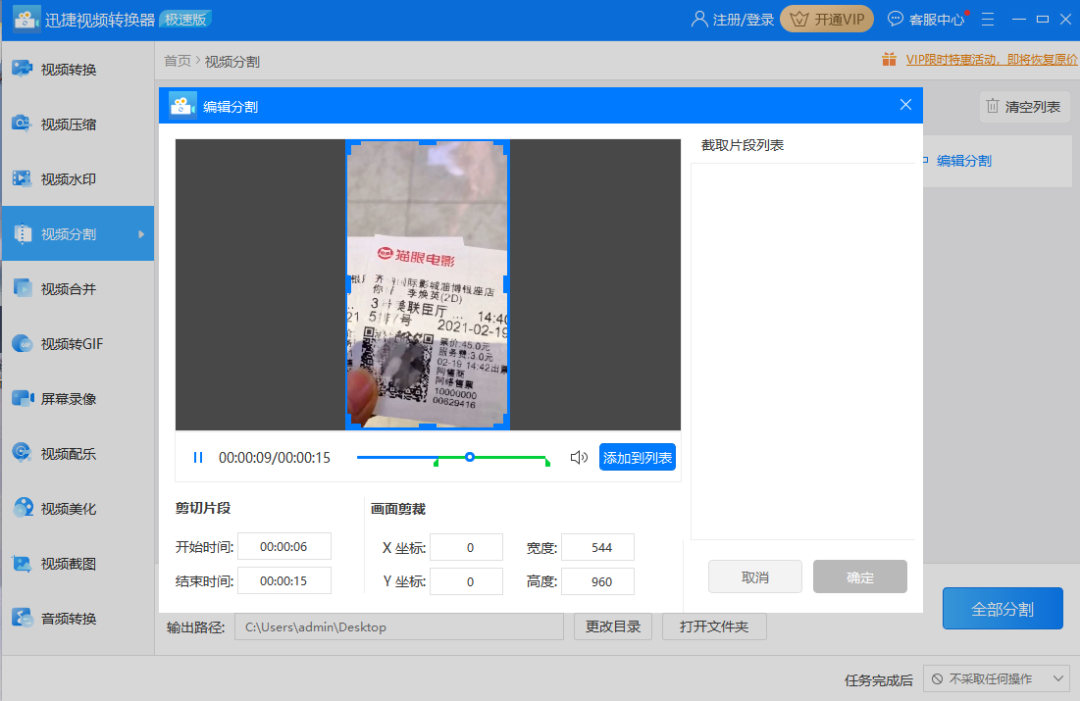Open the VIP限时特惠活动 link

click(991, 60)
